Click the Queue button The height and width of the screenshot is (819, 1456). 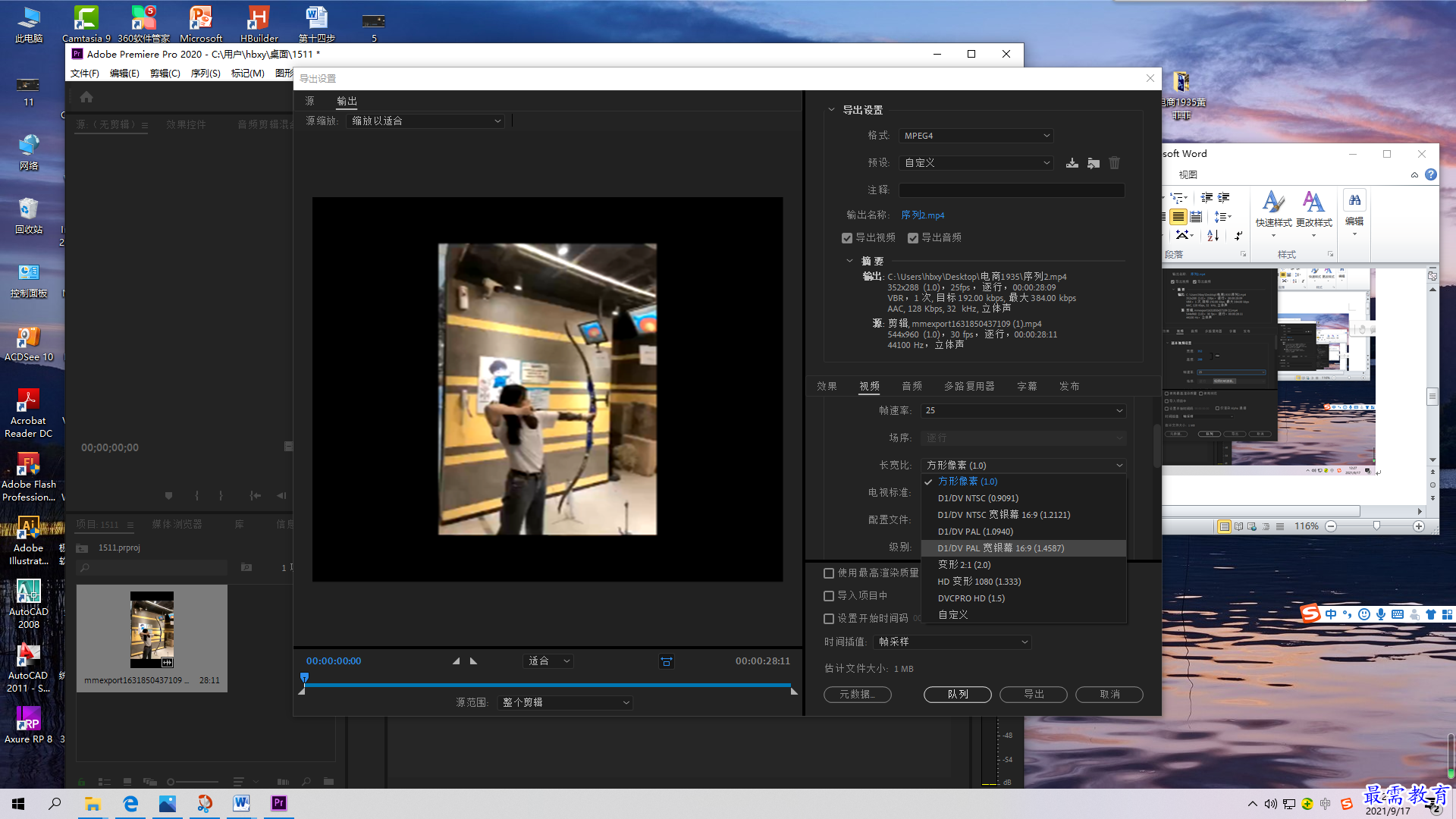click(958, 695)
